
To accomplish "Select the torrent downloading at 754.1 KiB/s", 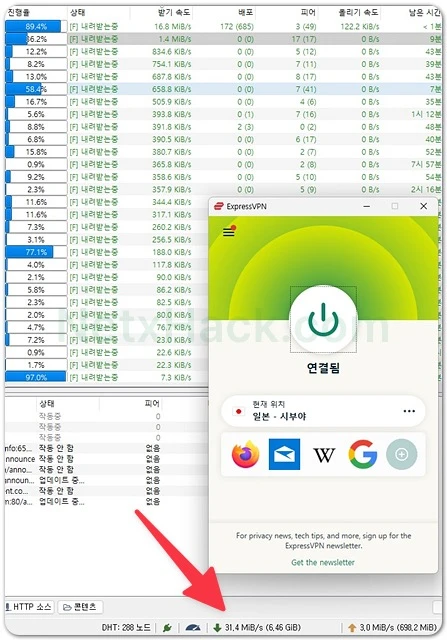I will 223,64.
